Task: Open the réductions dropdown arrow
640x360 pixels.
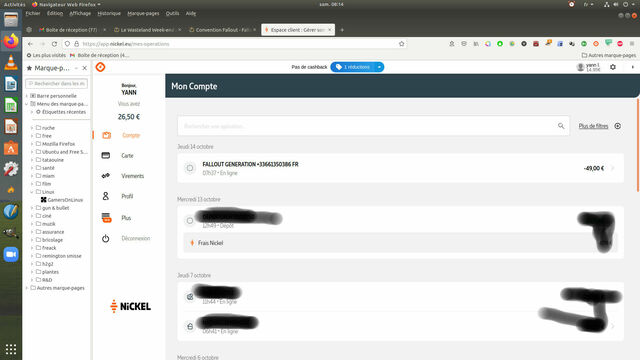Action: tap(379, 67)
